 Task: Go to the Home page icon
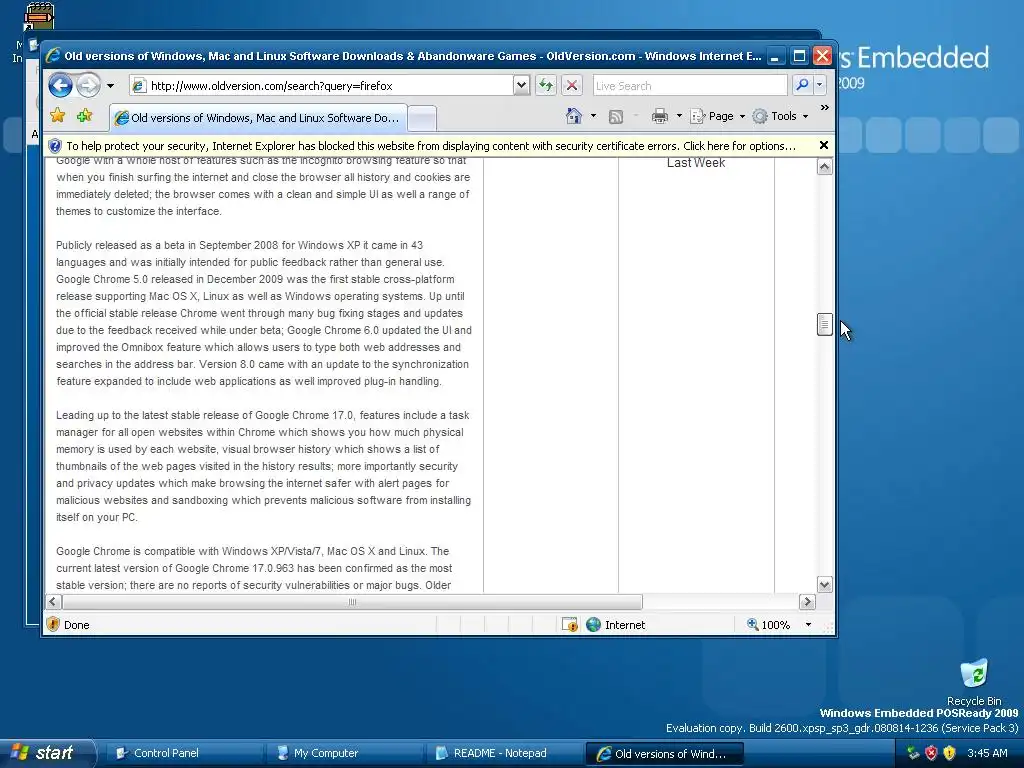click(x=573, y=116)
